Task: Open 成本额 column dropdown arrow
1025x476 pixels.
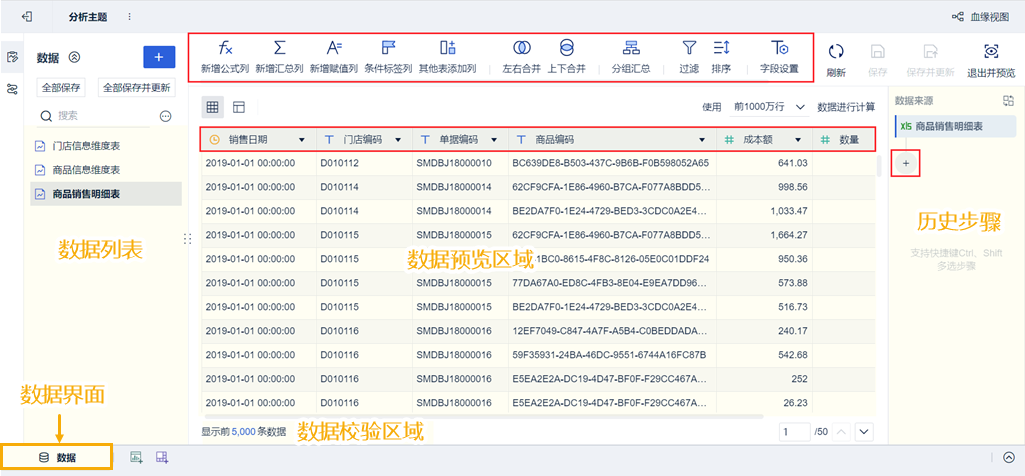Action: coord(798,140)
